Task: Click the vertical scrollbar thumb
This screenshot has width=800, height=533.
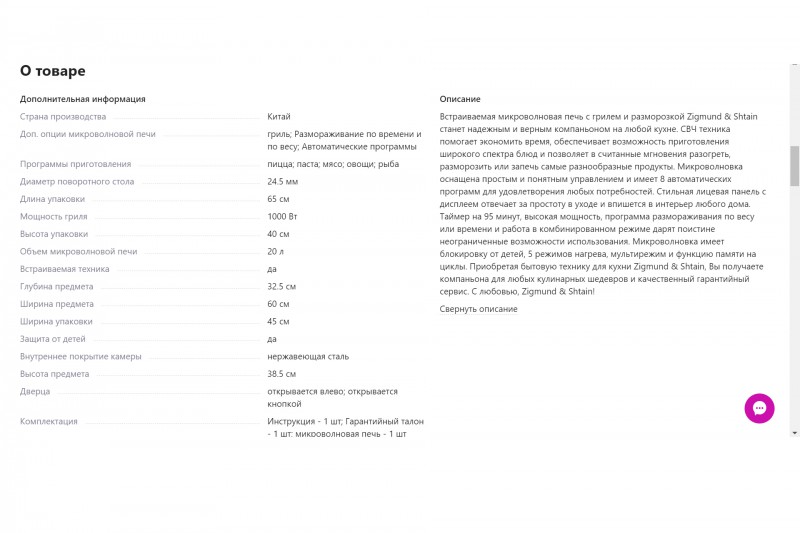Action: (795, 166)
